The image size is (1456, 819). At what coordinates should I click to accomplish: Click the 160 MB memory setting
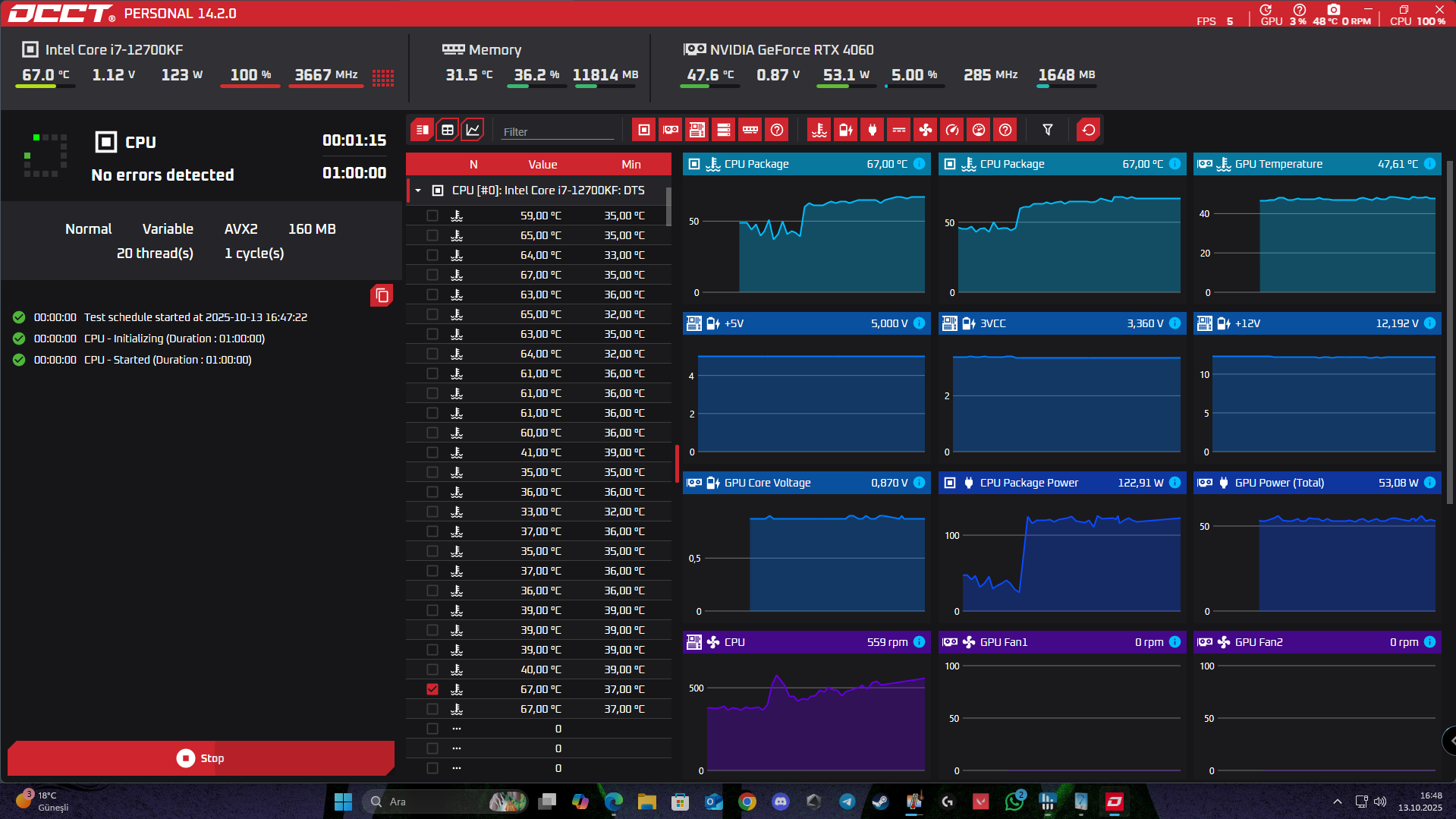312,228
